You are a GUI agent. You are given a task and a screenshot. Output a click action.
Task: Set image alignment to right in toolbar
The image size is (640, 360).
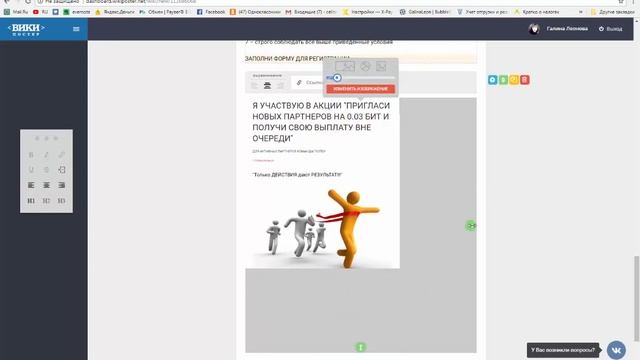[x=280, y=85]
